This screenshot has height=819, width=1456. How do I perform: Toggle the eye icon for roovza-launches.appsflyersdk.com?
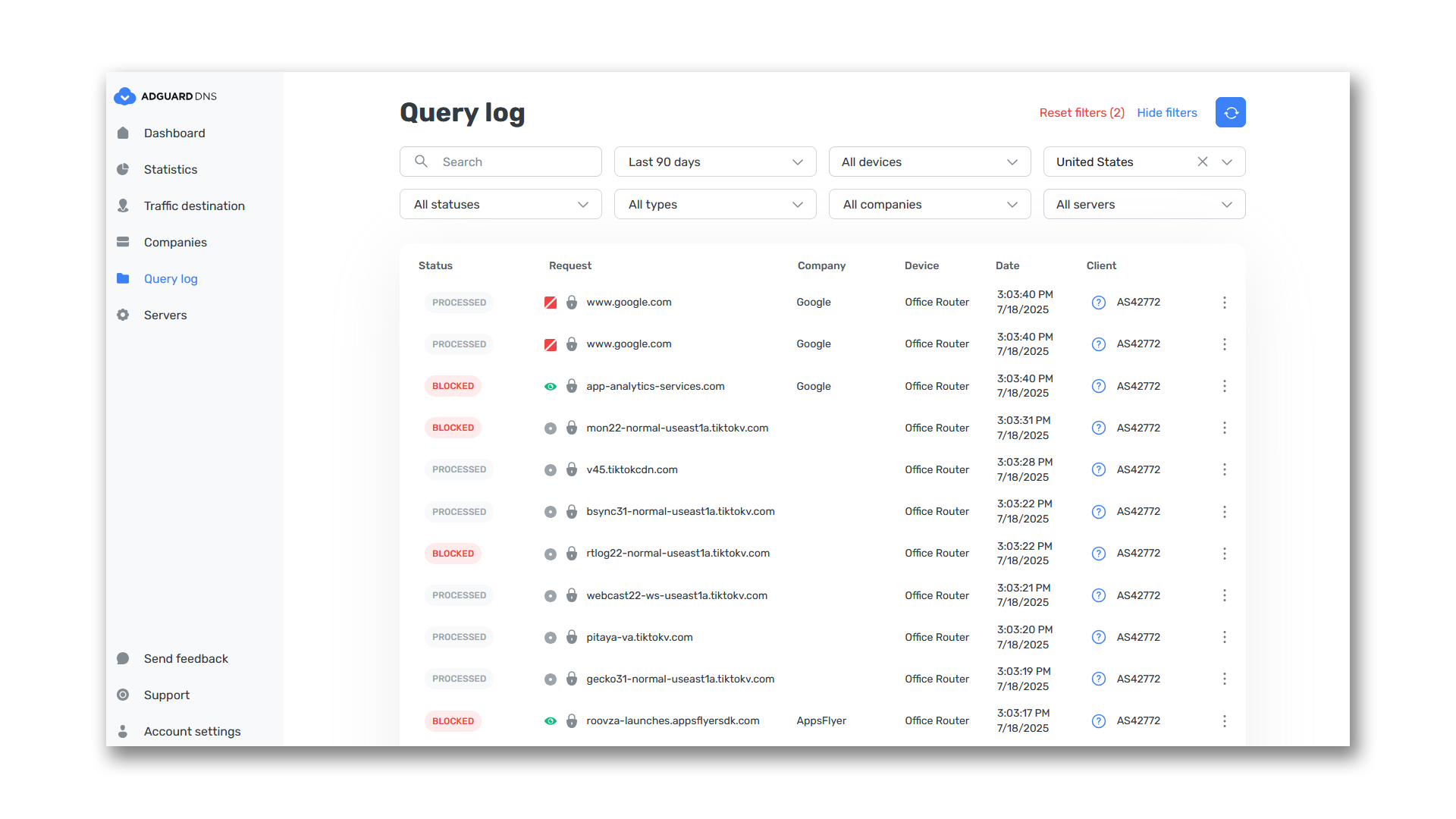tap(551, 720)
